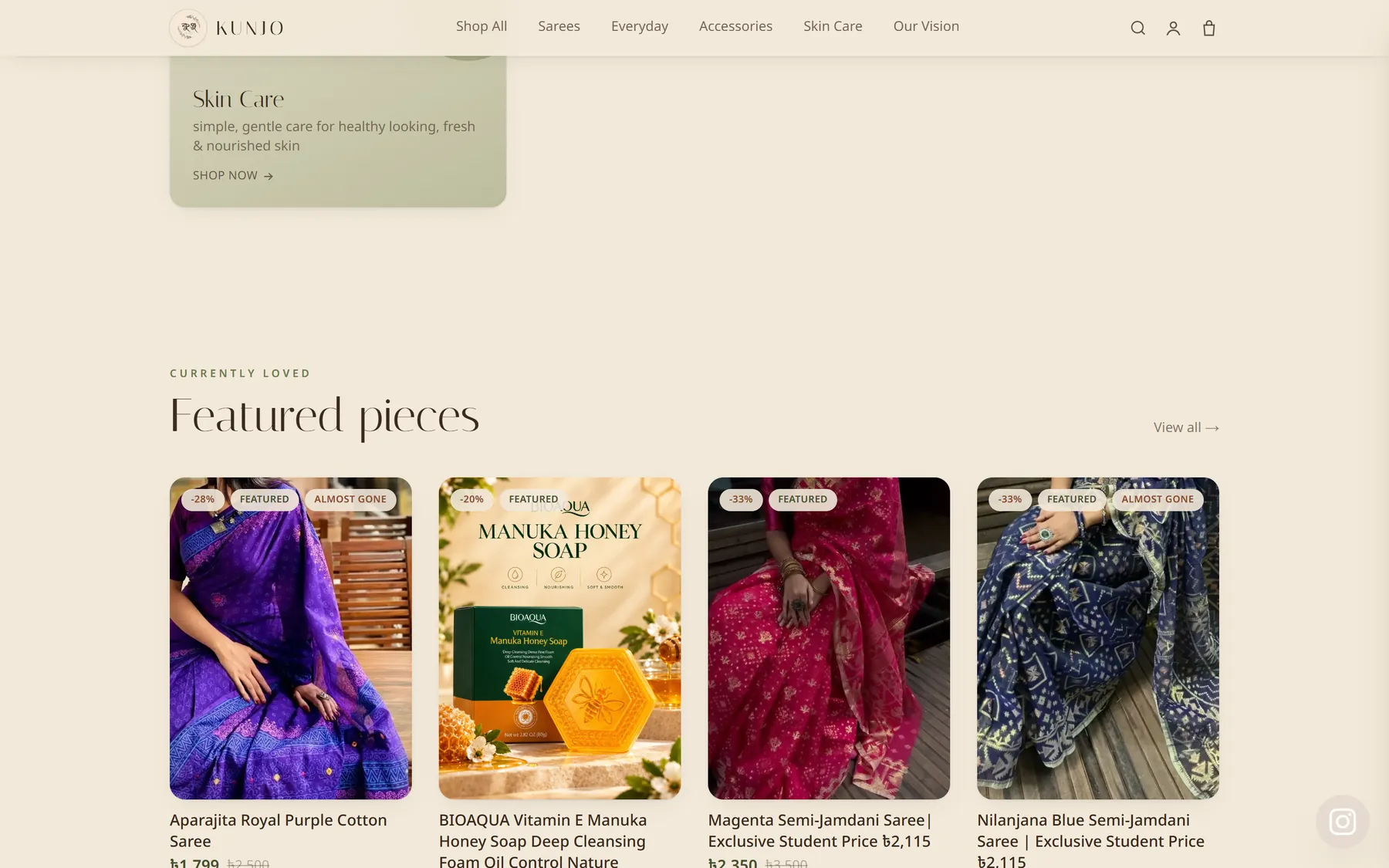Open the floating Instagram button

point(1343,822)
